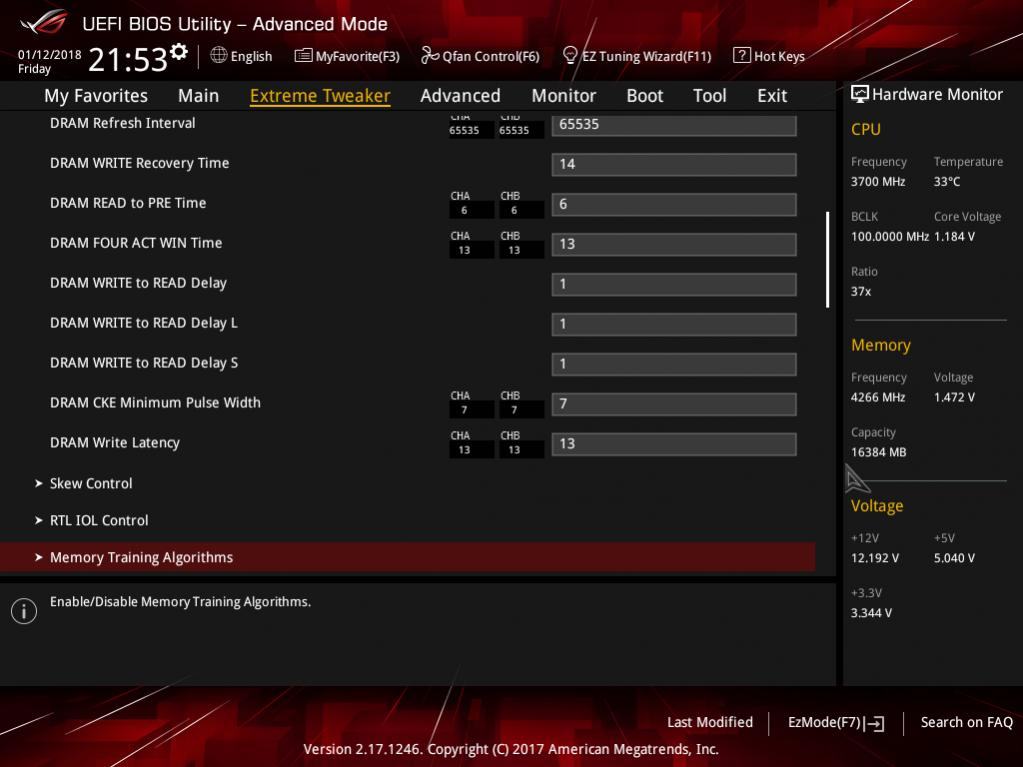Click the Hardware Monitor screen icon
This screenshot has width=1023, height=767.
860,95
